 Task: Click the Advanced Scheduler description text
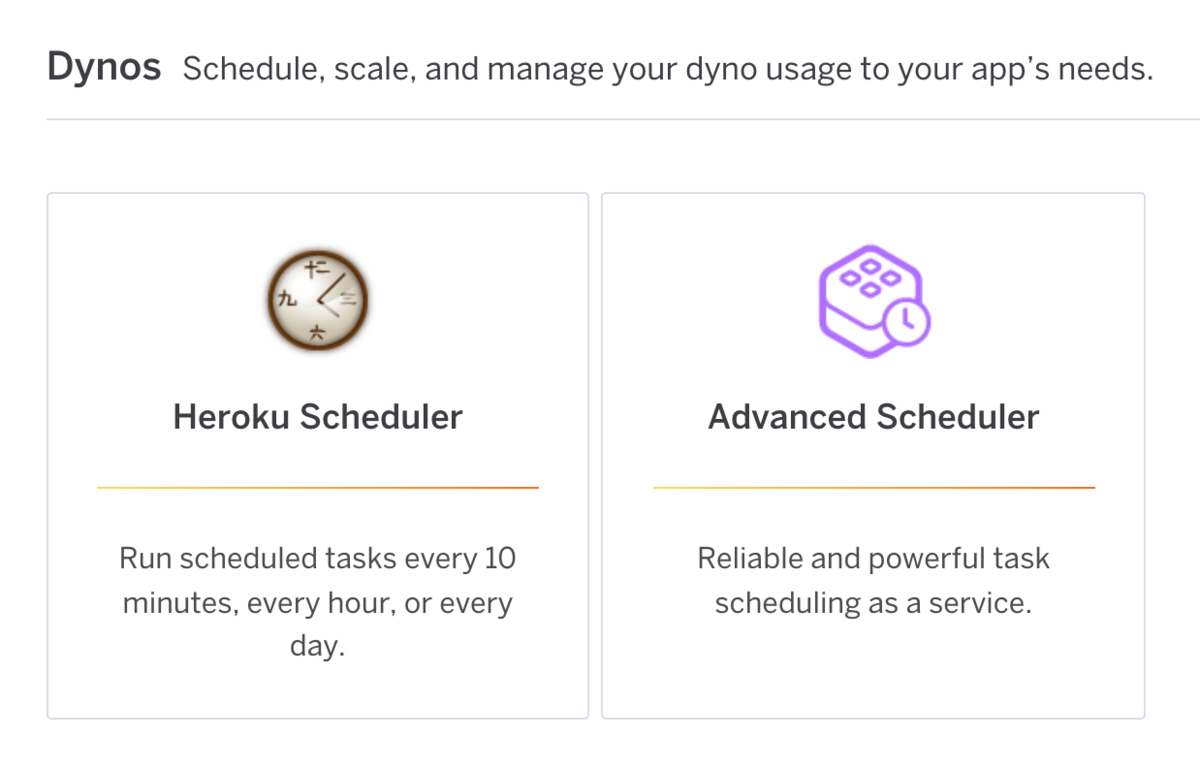tap(873, 580)
